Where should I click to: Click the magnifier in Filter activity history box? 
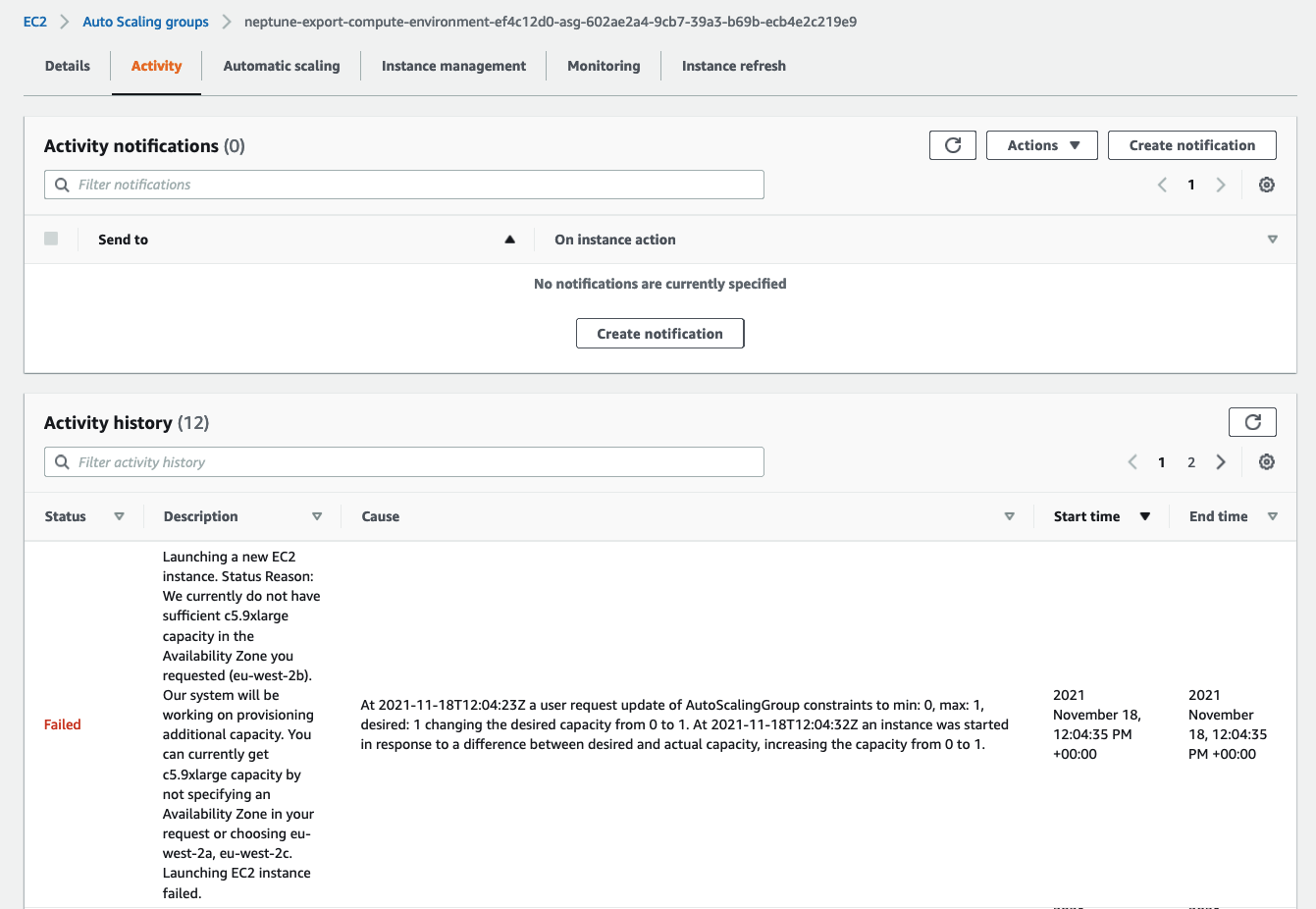pos(61,461)
